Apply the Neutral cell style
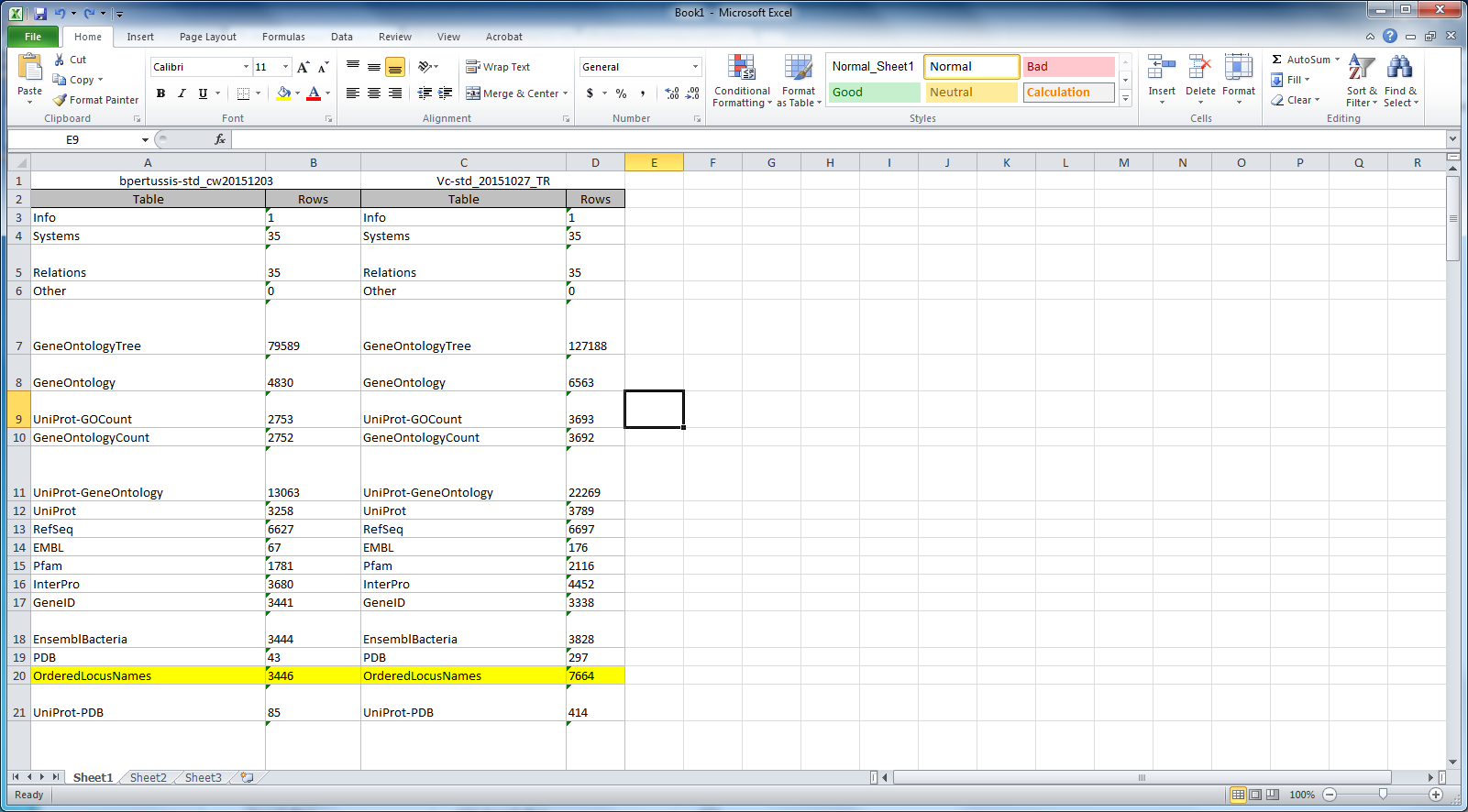 click(x=972, y=93)
